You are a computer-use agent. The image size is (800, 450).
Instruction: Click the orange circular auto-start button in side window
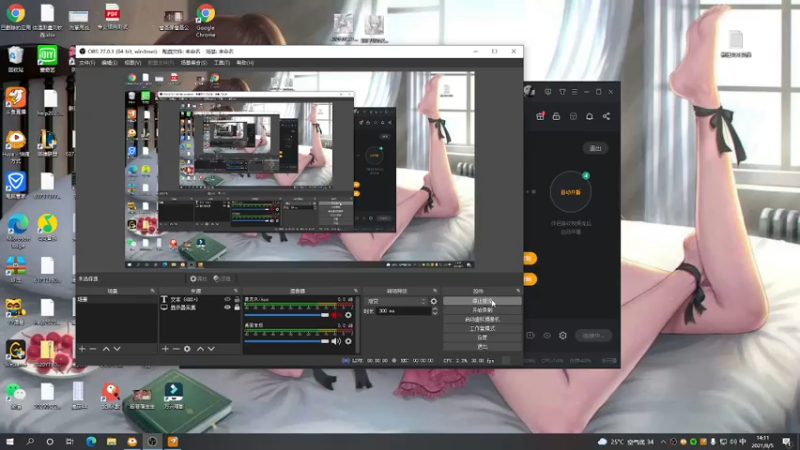(x=570, y=192)
